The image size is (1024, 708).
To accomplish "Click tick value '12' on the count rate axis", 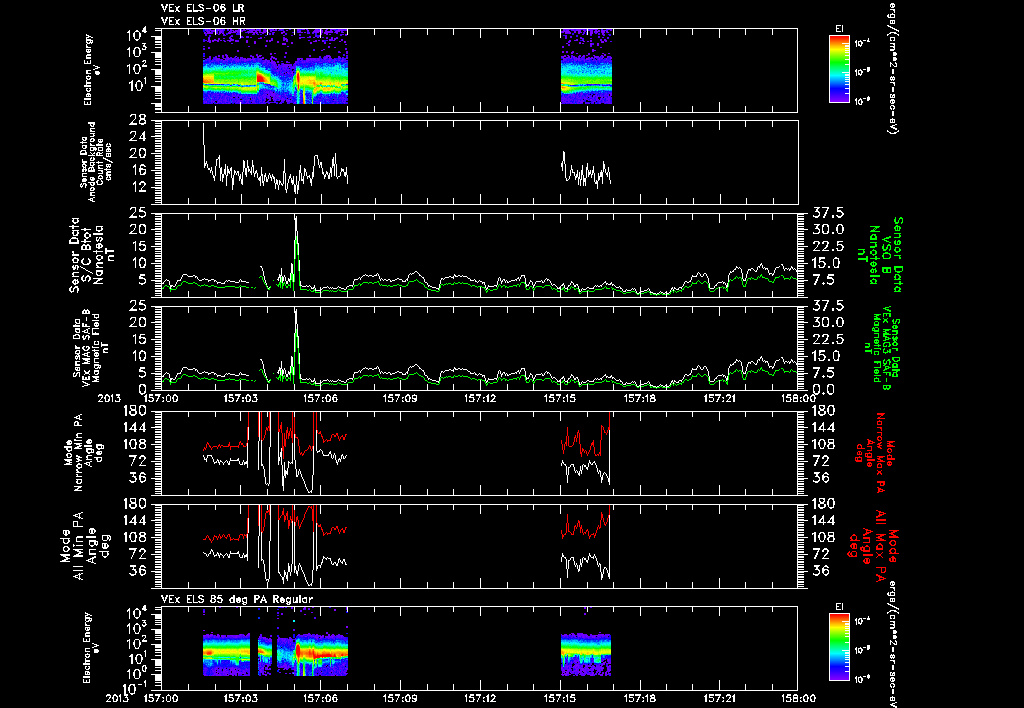I will pos(137,187).
